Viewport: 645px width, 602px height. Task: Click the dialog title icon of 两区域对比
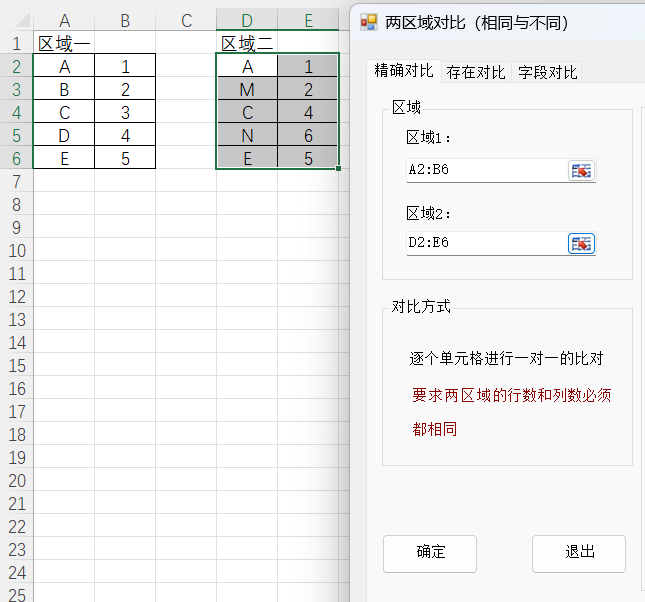(369, 23)
